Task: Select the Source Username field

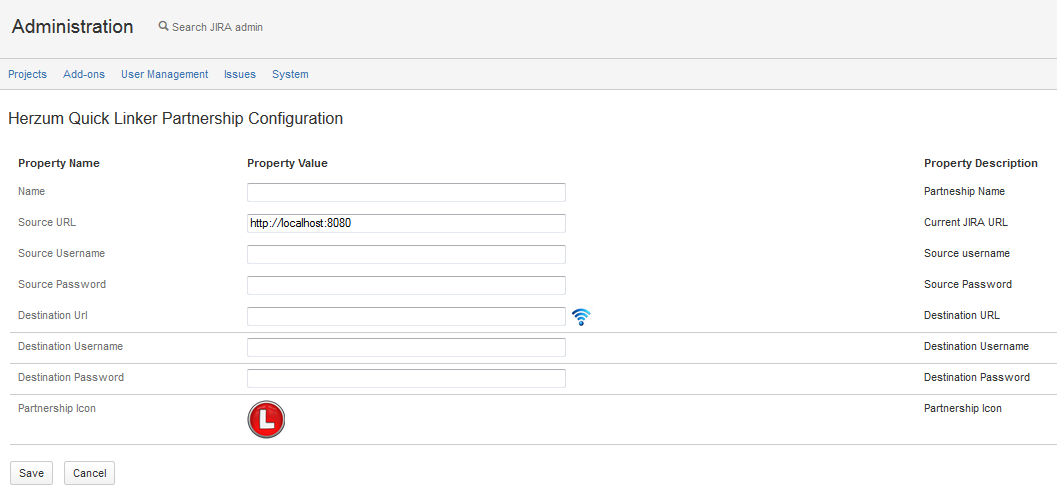Action: coord(406,254)
